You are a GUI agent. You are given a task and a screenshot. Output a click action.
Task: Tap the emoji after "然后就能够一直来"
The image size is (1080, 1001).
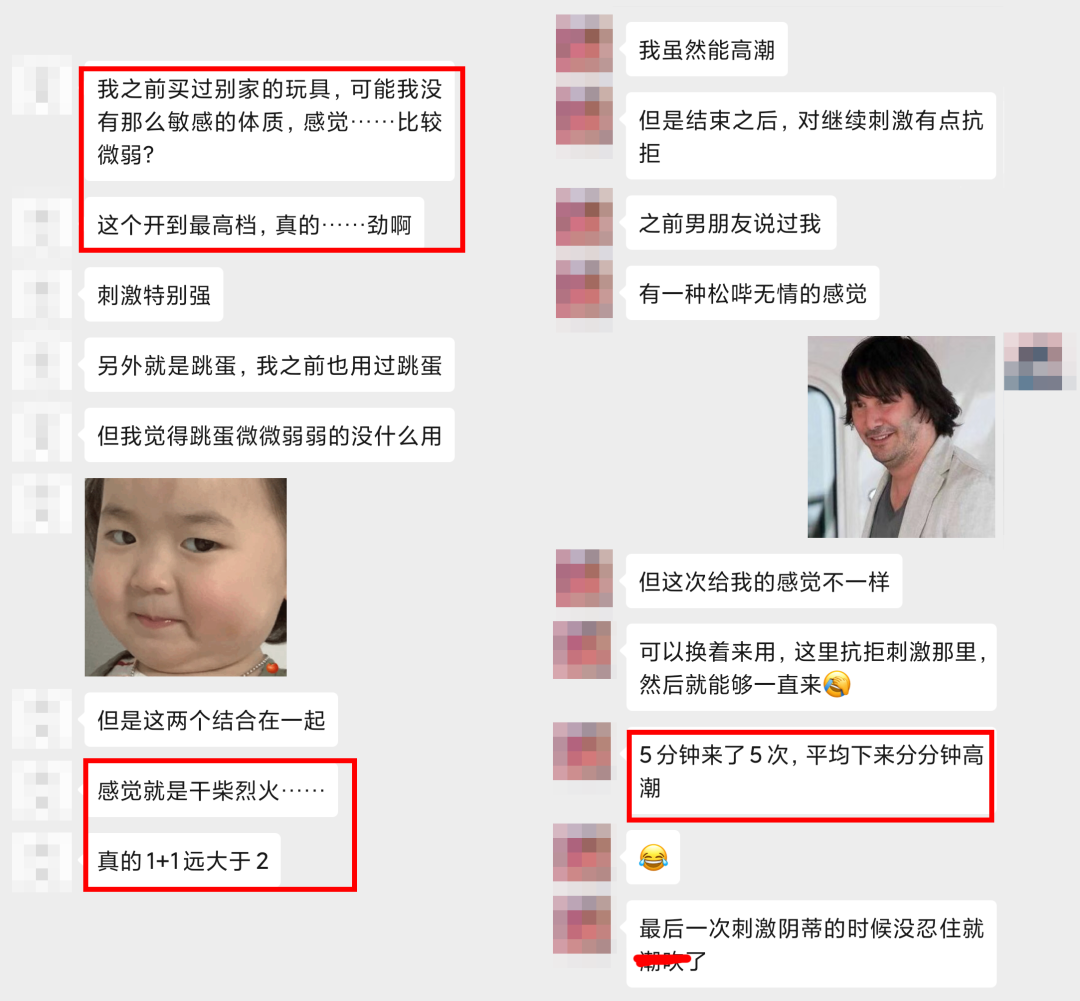point(837,684)
